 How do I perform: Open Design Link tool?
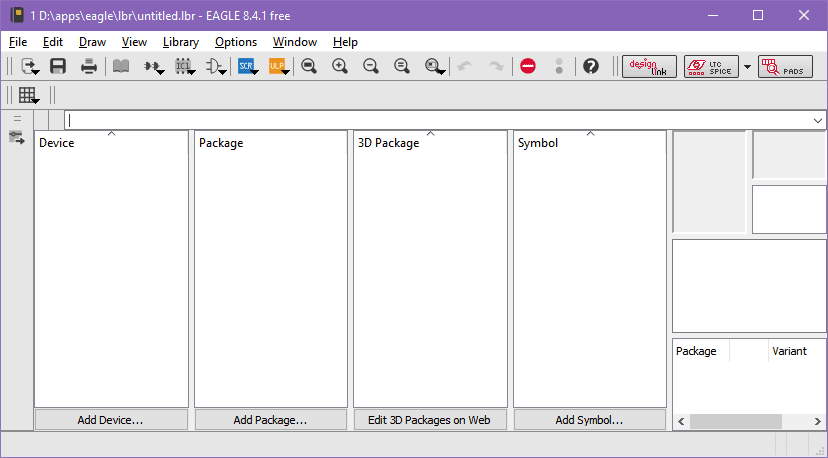pos(649,66)
